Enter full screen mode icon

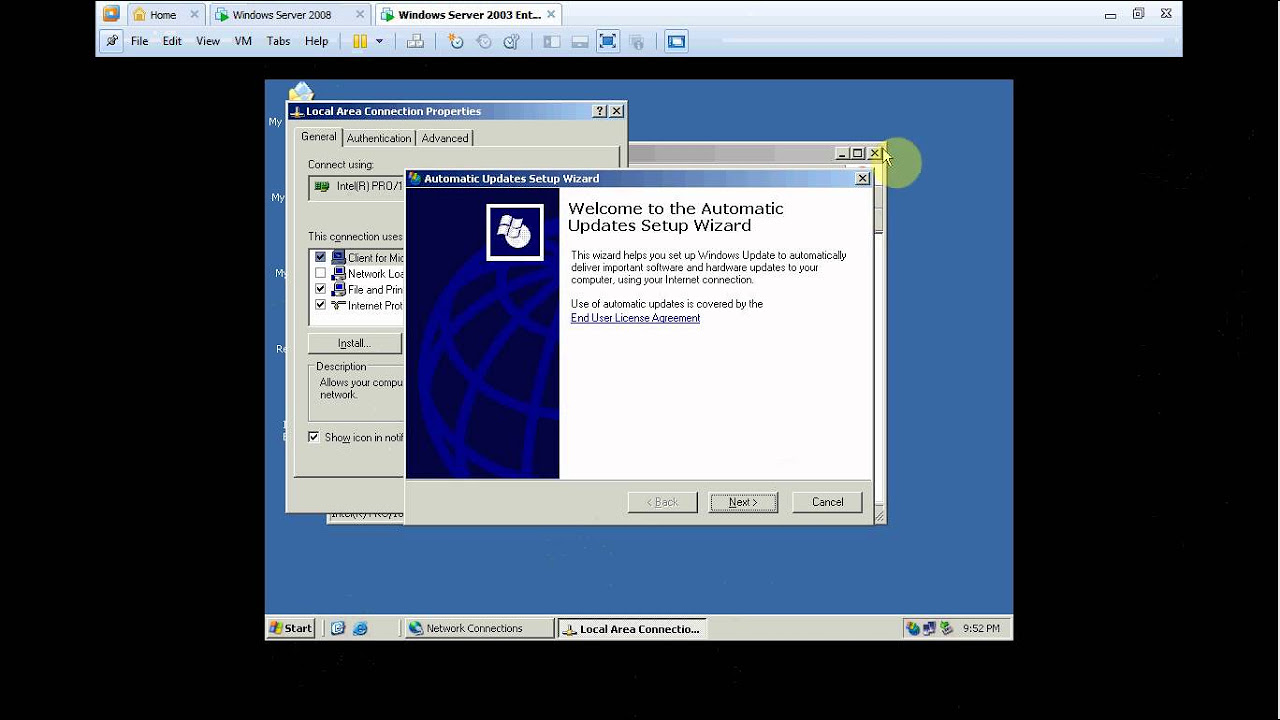(607, 41)
